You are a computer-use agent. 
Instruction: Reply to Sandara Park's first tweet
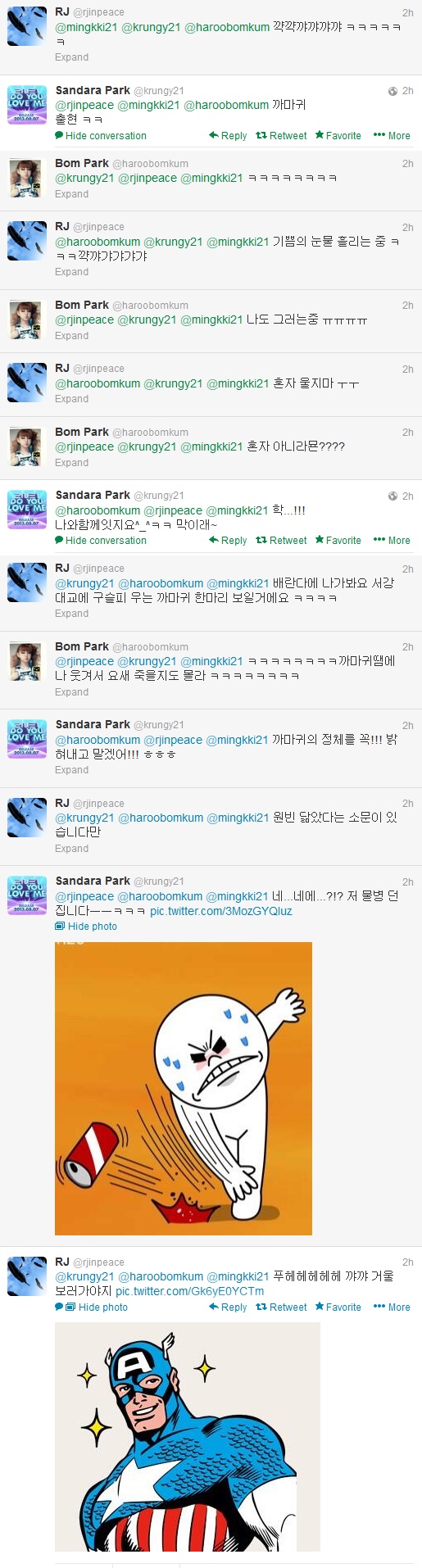228,136
